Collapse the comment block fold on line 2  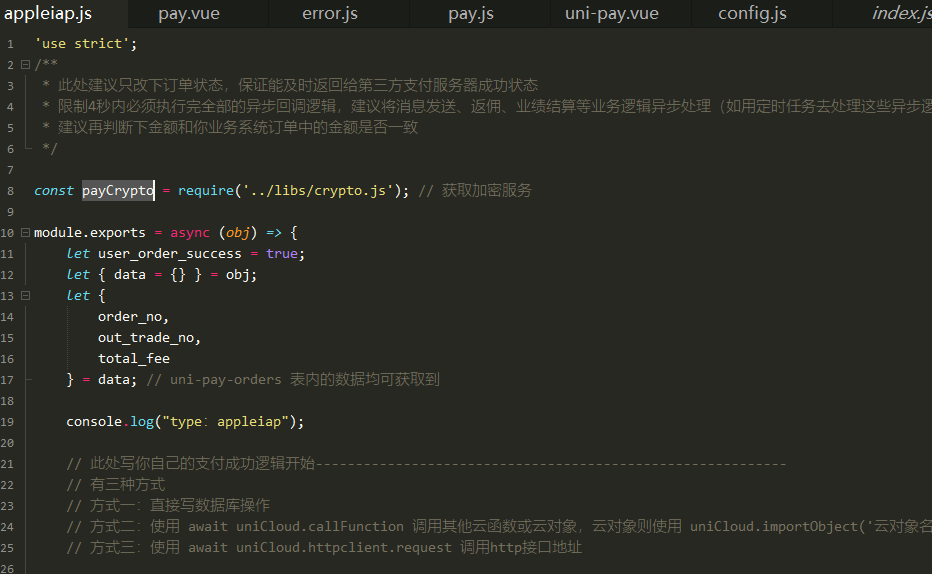click(25, 64)
